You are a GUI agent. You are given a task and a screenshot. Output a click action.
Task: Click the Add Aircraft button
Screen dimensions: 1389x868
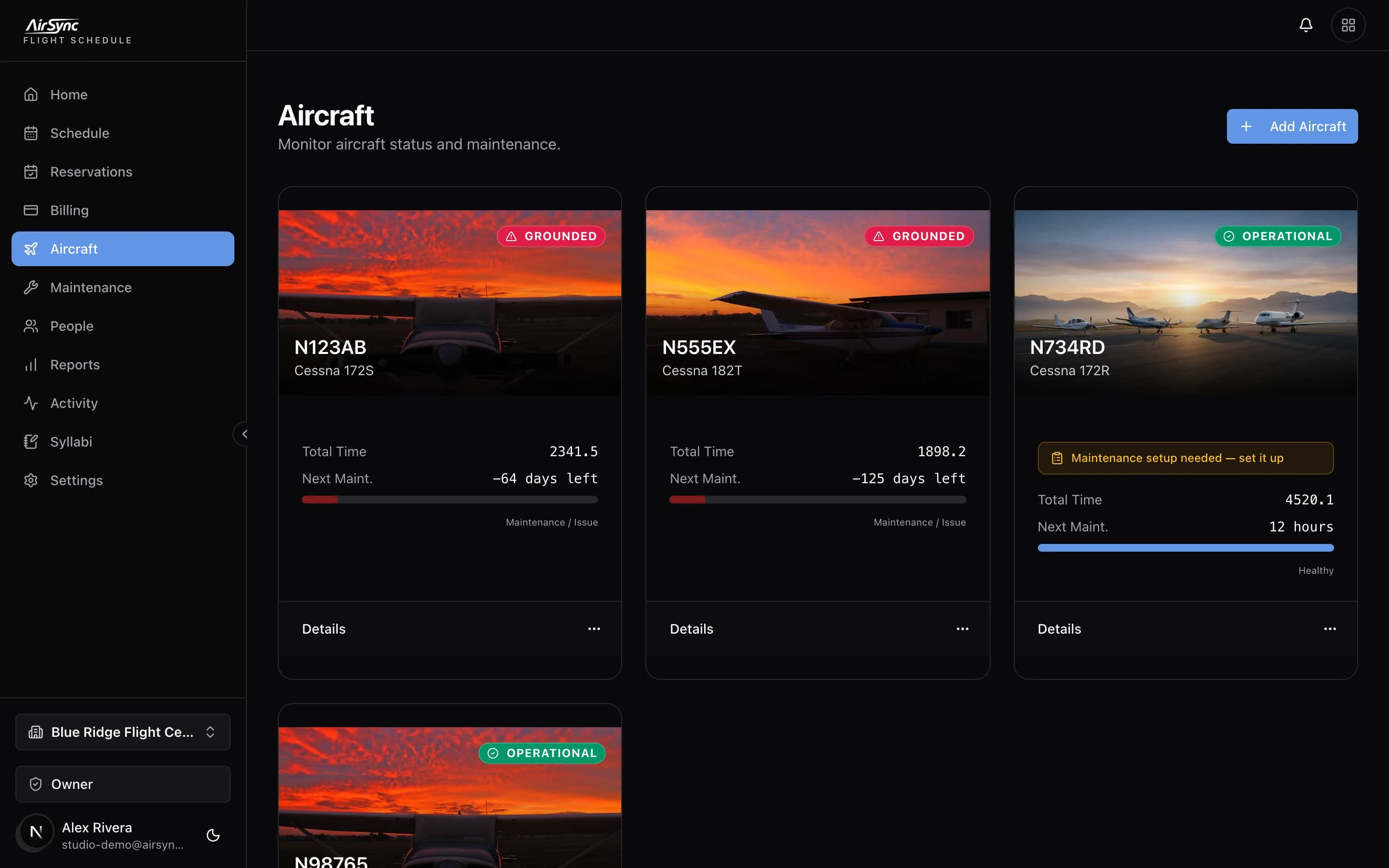pos(1292,126)
